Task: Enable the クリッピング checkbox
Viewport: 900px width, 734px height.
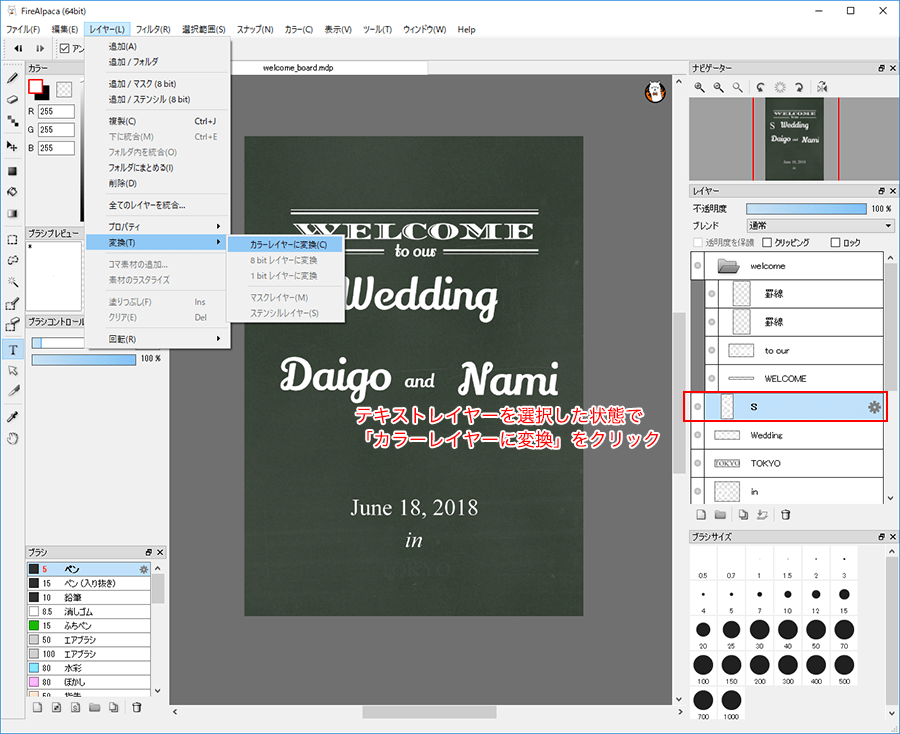Action: (x=767, y=242)
